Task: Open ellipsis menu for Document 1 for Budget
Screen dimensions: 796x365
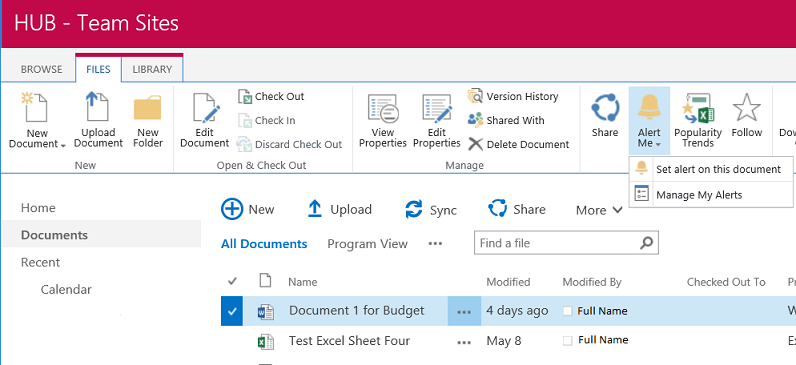Action: point(464,312)
